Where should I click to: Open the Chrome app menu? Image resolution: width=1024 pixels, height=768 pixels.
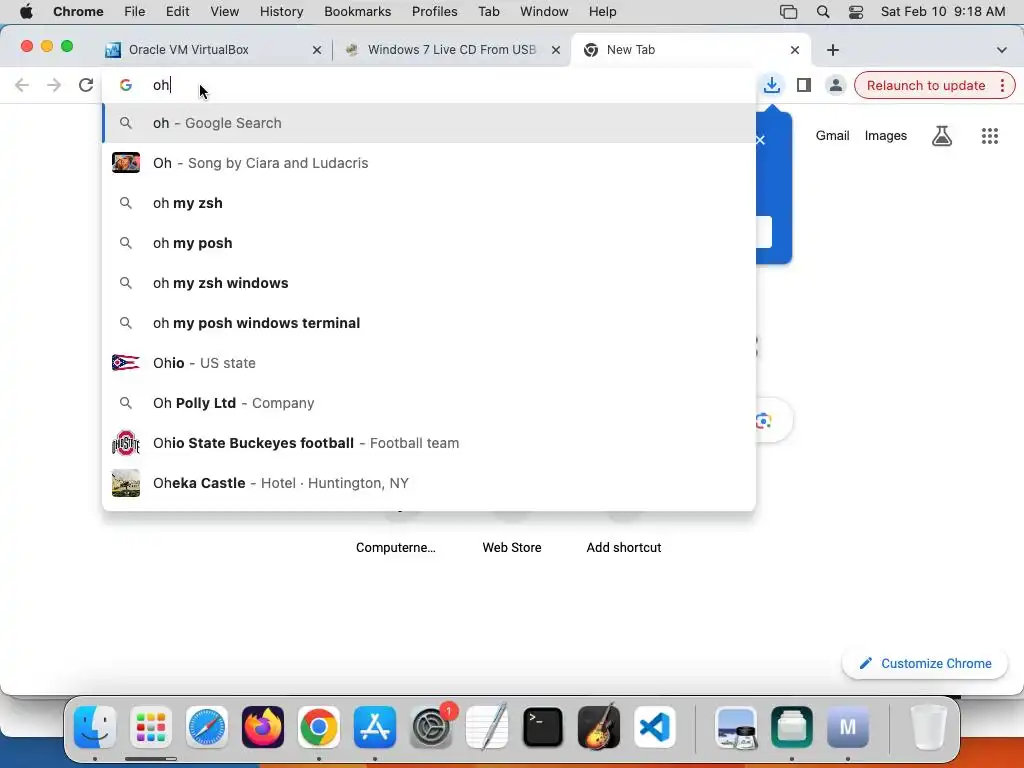click(78, 12)
